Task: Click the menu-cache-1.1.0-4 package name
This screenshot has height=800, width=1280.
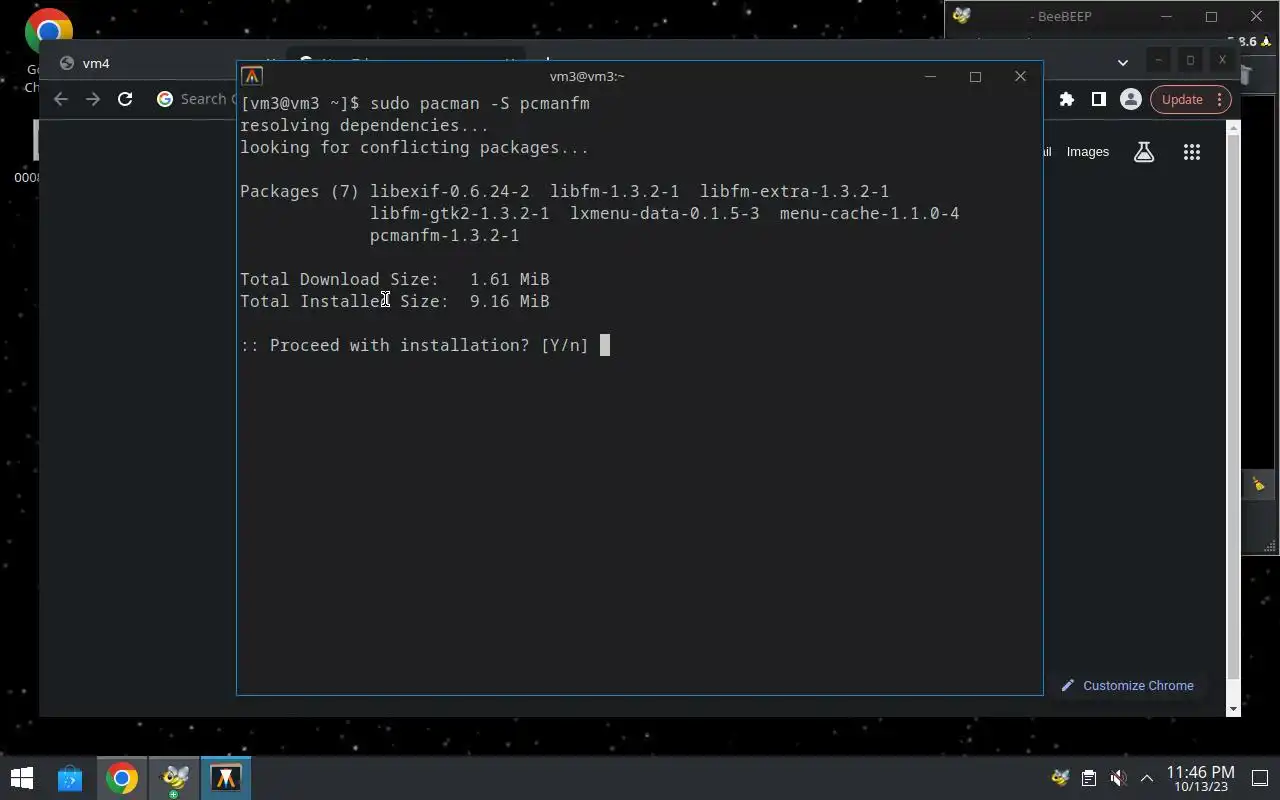Action: click(x=870, y=214)
